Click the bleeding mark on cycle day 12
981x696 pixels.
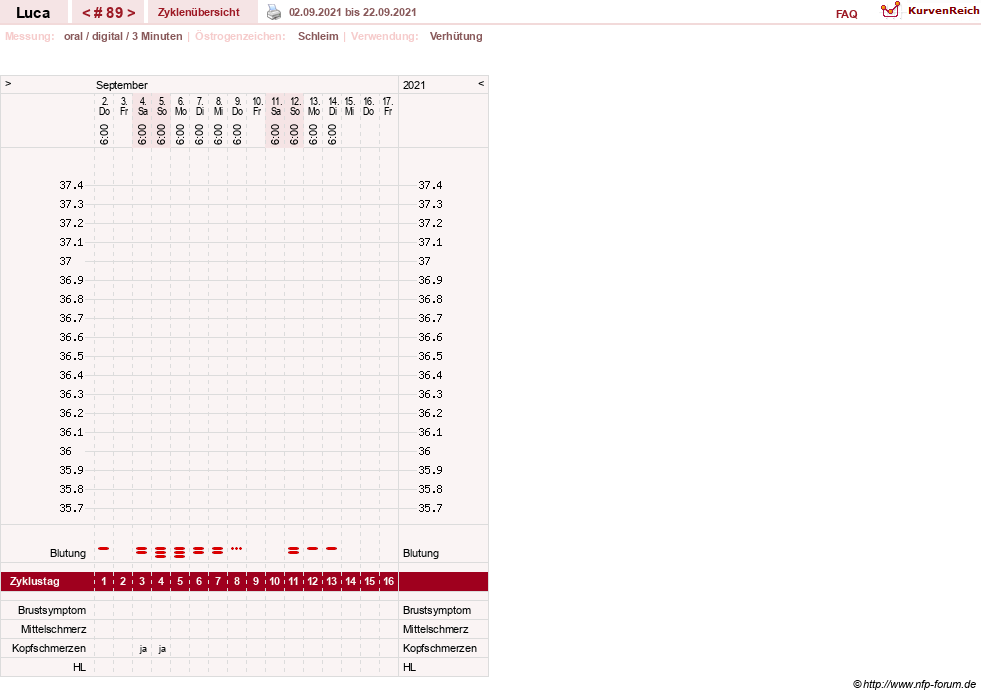(312, 548)
